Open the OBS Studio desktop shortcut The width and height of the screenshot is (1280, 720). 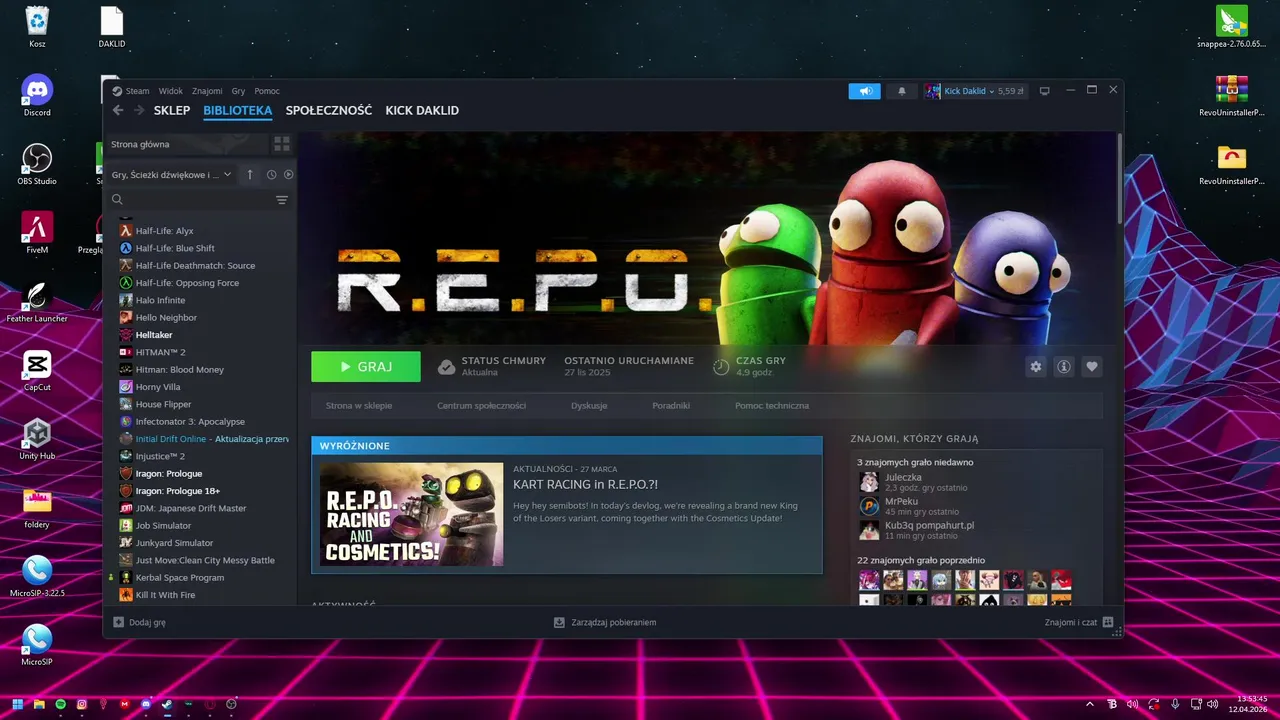coord(37,165)
